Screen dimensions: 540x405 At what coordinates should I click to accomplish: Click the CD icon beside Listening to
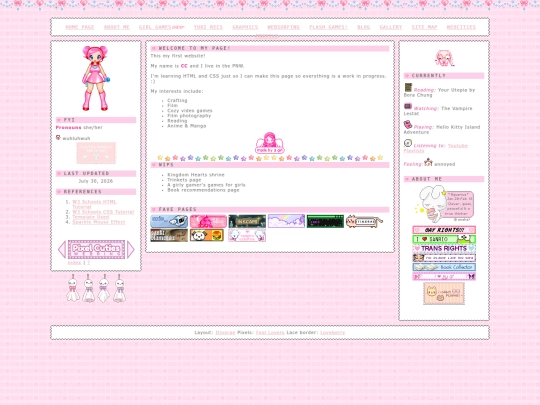[x=408, y=143]
